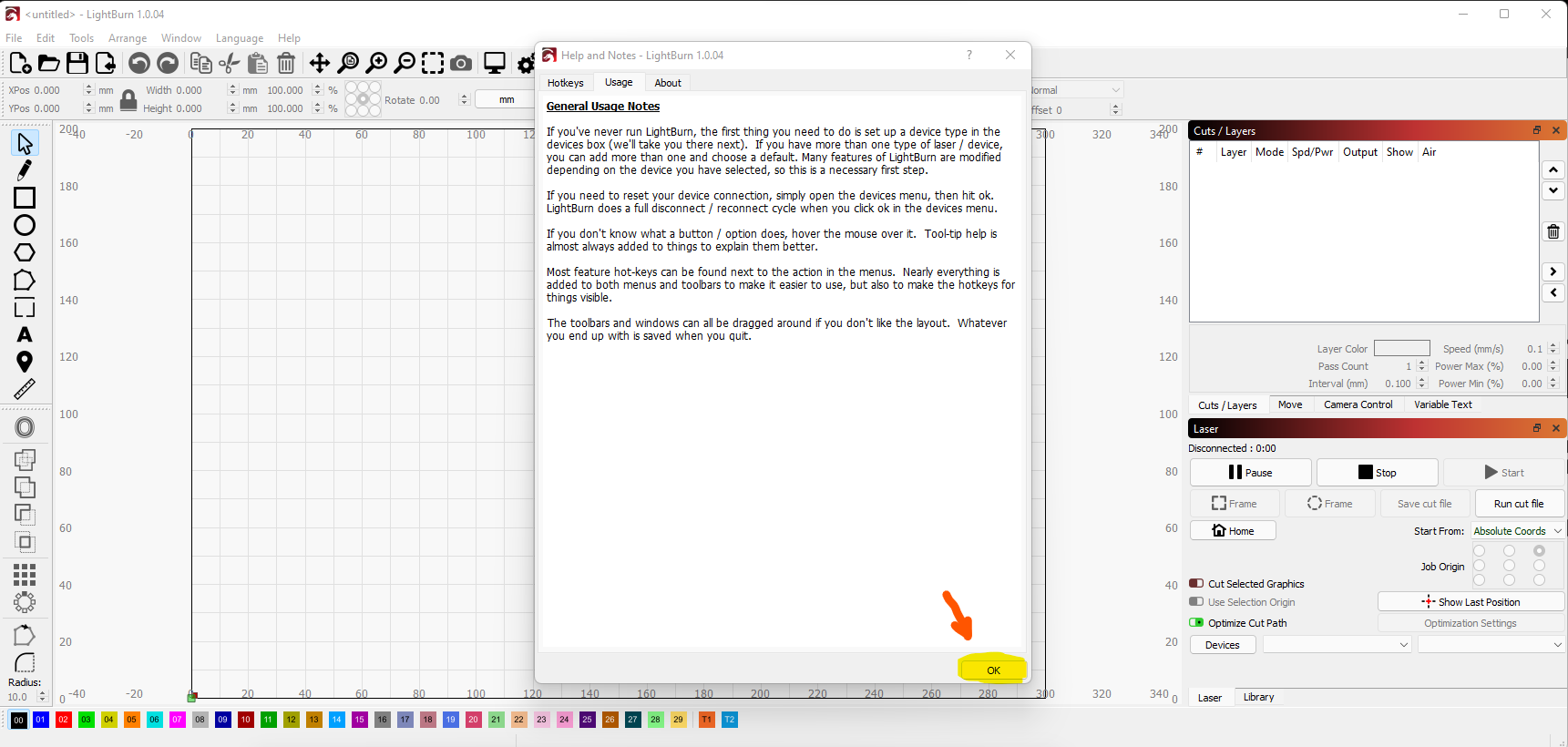Open Start From Absolute Coords dropdown
The height and width of the screenshot is (747, 1568).
(1517, 531)
